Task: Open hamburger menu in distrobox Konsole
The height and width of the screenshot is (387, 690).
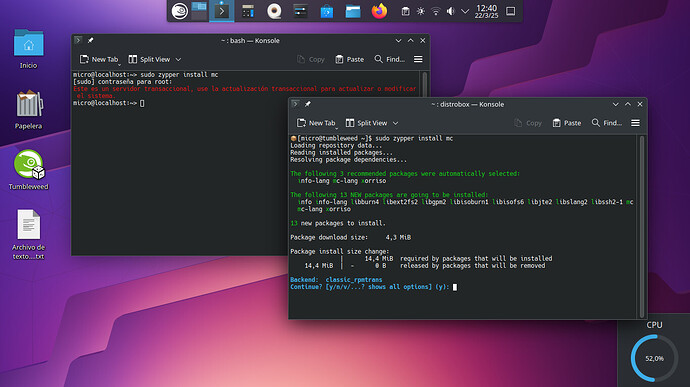Action: [635, 123]
